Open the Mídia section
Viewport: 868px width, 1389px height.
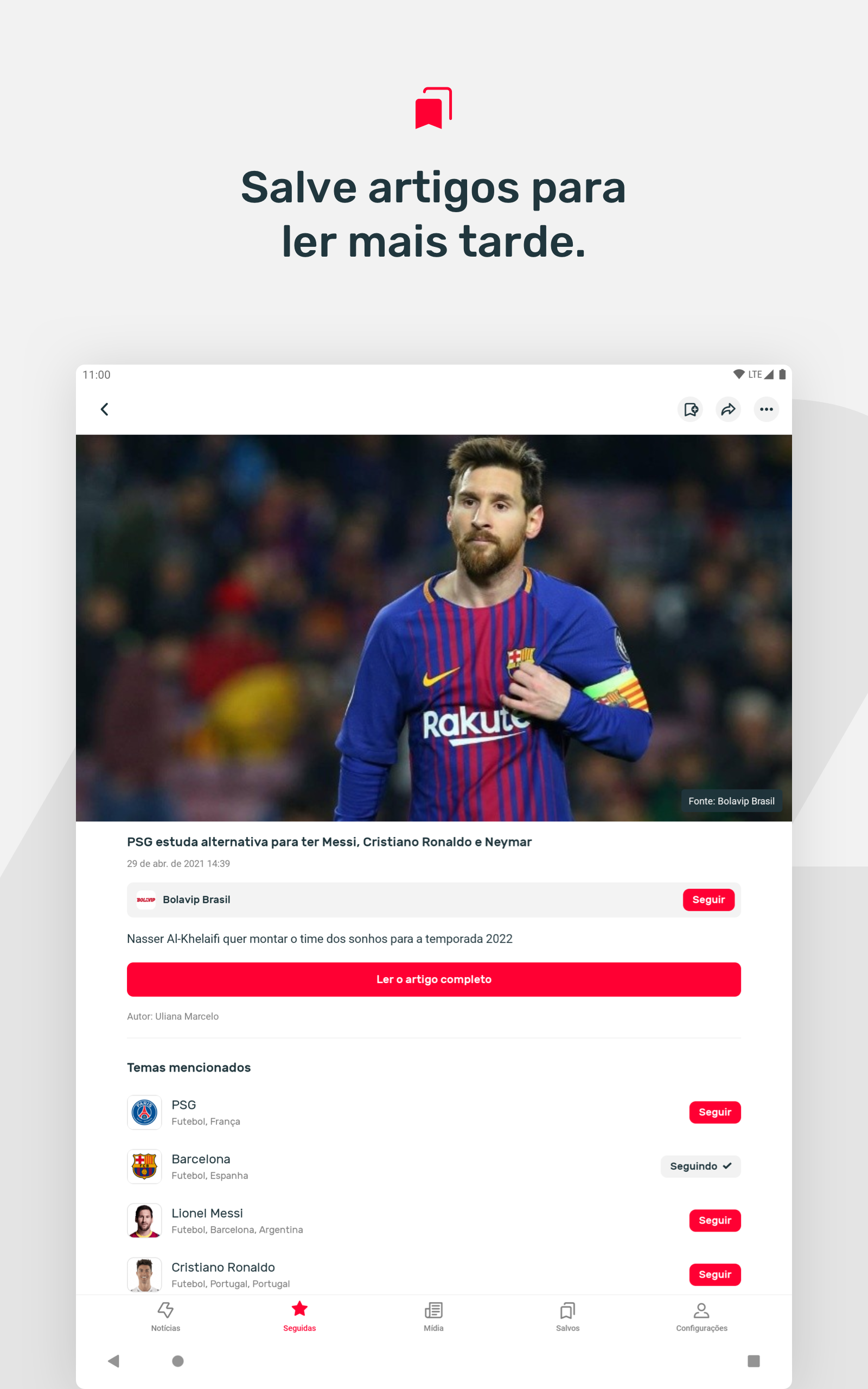tap(433, 1317)
